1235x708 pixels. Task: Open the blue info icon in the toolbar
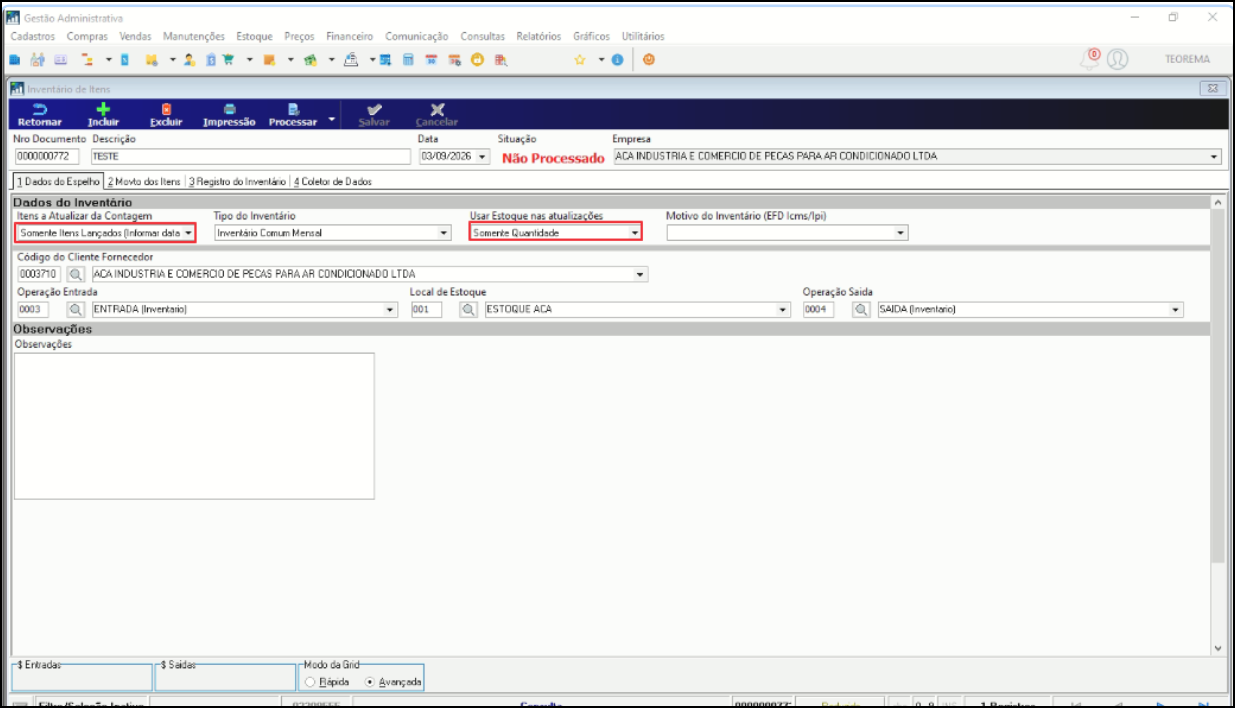point(617,60)
